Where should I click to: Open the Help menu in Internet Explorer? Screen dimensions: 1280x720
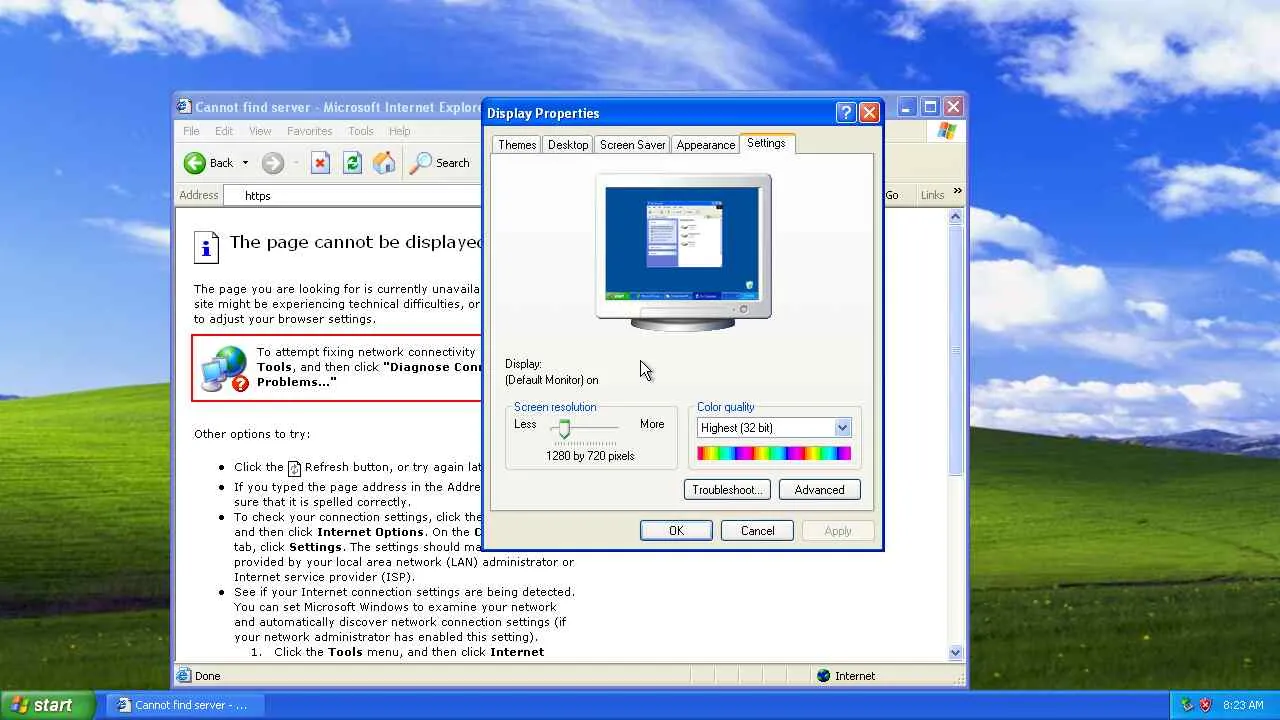(400, 131)
